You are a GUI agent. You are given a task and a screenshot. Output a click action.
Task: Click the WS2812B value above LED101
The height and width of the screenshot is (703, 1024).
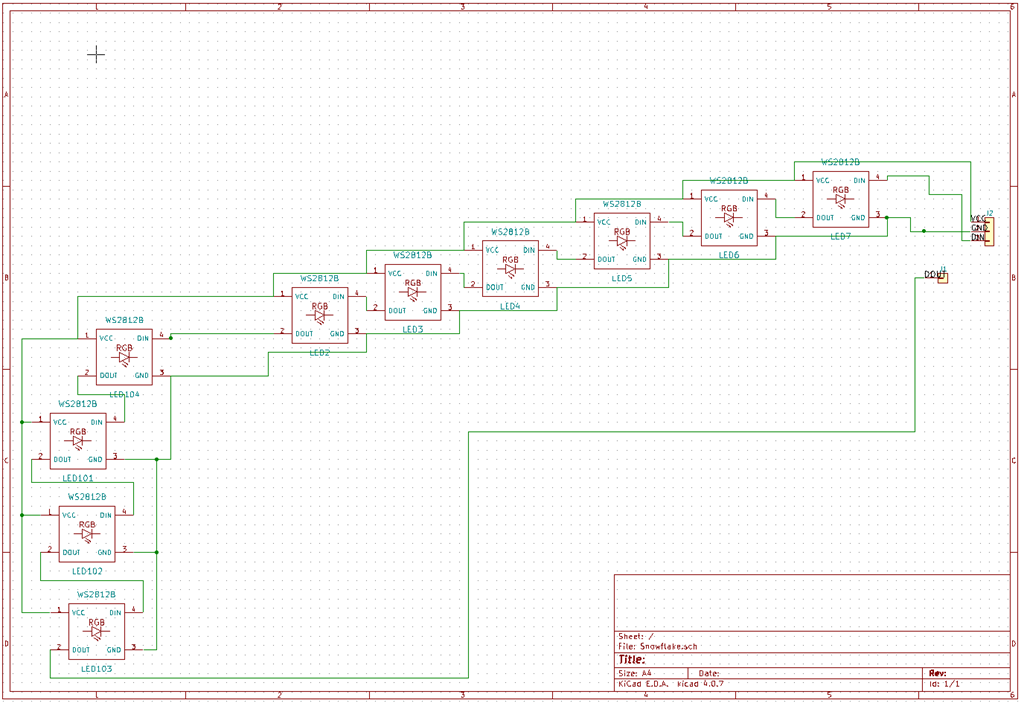78,404
